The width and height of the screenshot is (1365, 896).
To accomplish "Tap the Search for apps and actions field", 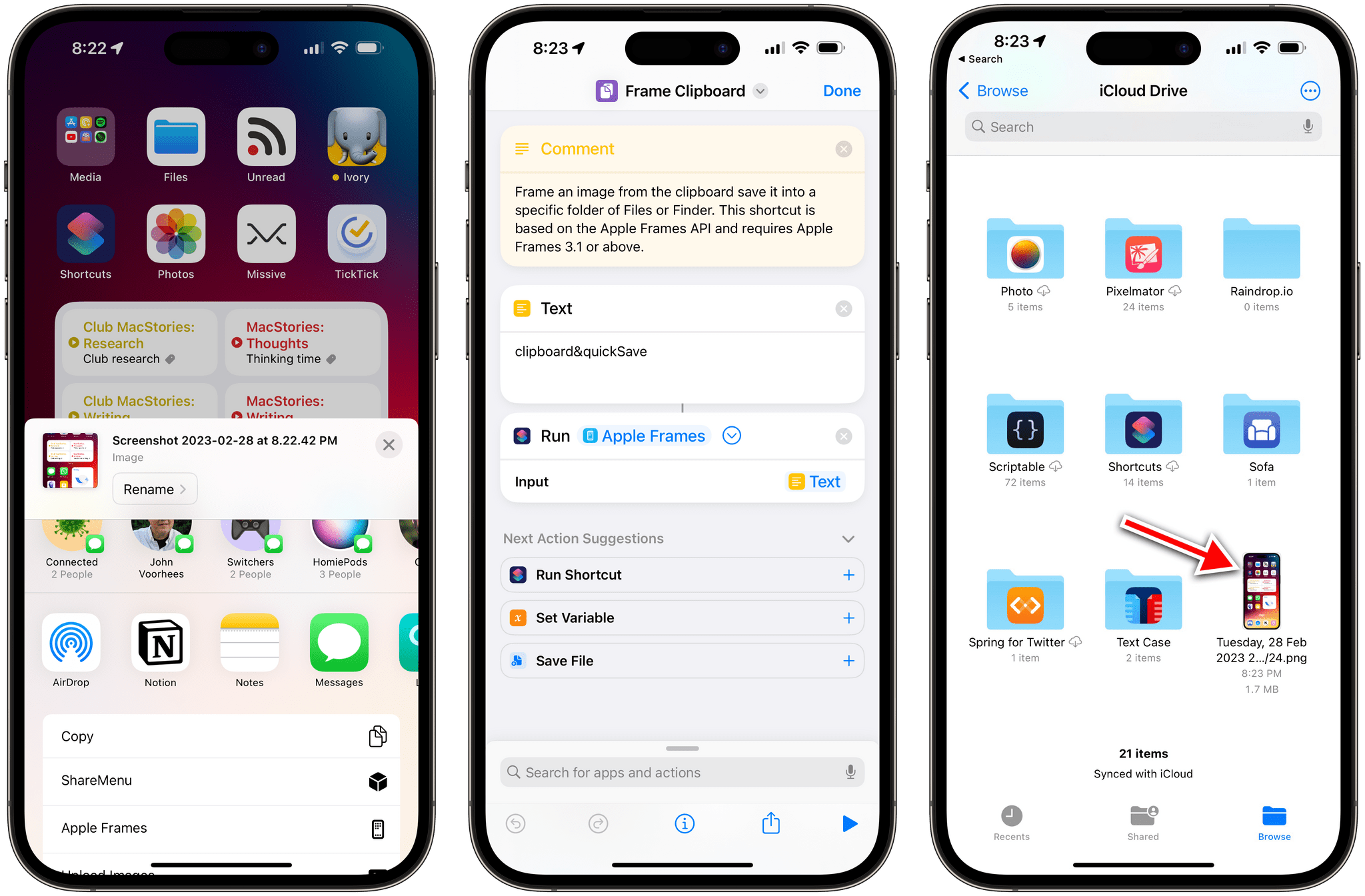I will (682, 772).
